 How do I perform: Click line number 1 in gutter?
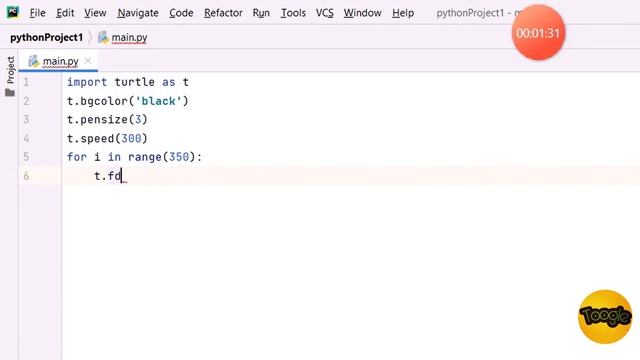pos(26,82)
